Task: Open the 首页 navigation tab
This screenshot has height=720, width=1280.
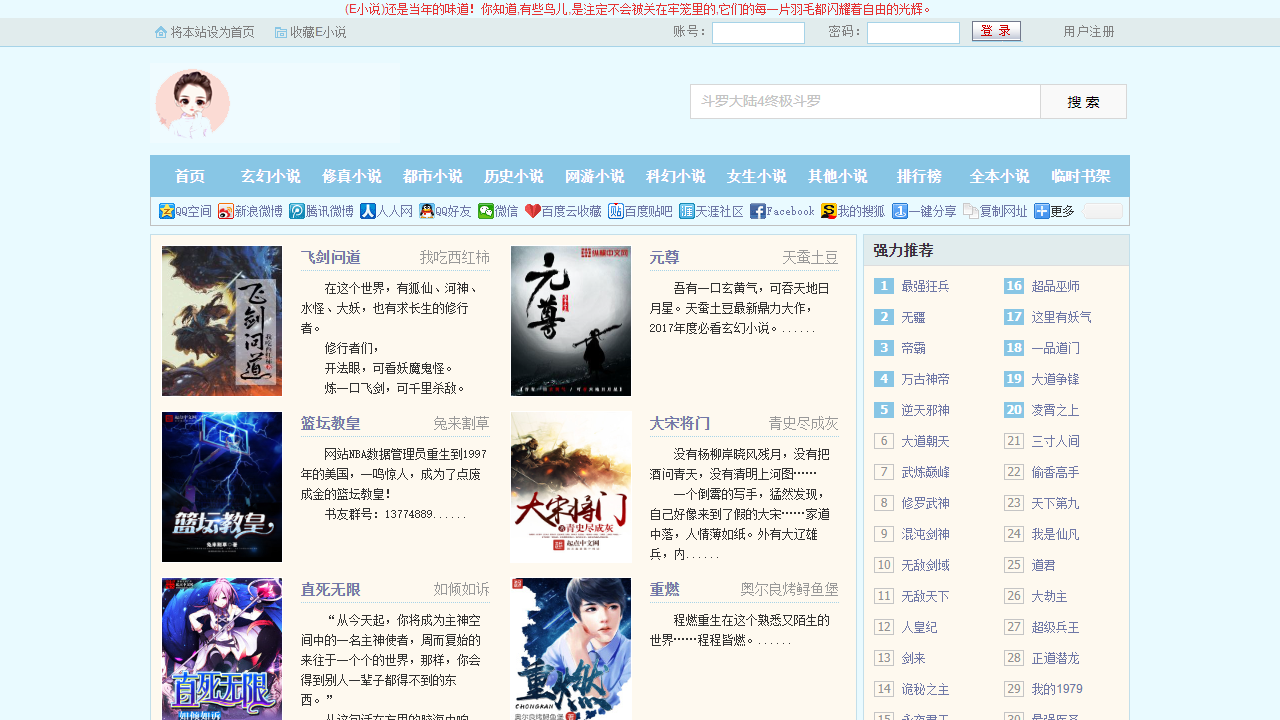Action: coord(190,176)
